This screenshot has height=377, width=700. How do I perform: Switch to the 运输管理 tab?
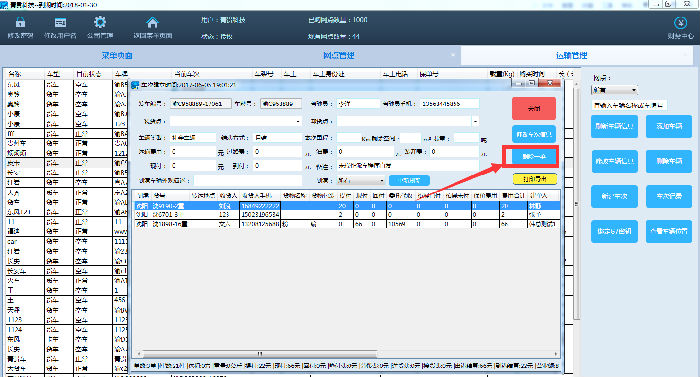571,55
